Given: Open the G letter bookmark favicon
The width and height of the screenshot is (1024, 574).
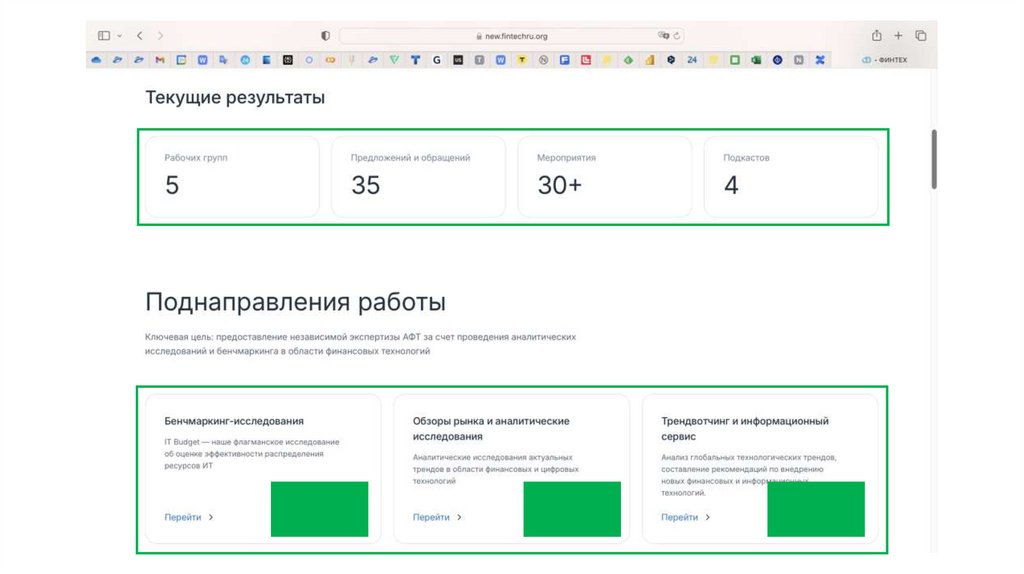Looking at the screenshot, I should click(436, 59).
